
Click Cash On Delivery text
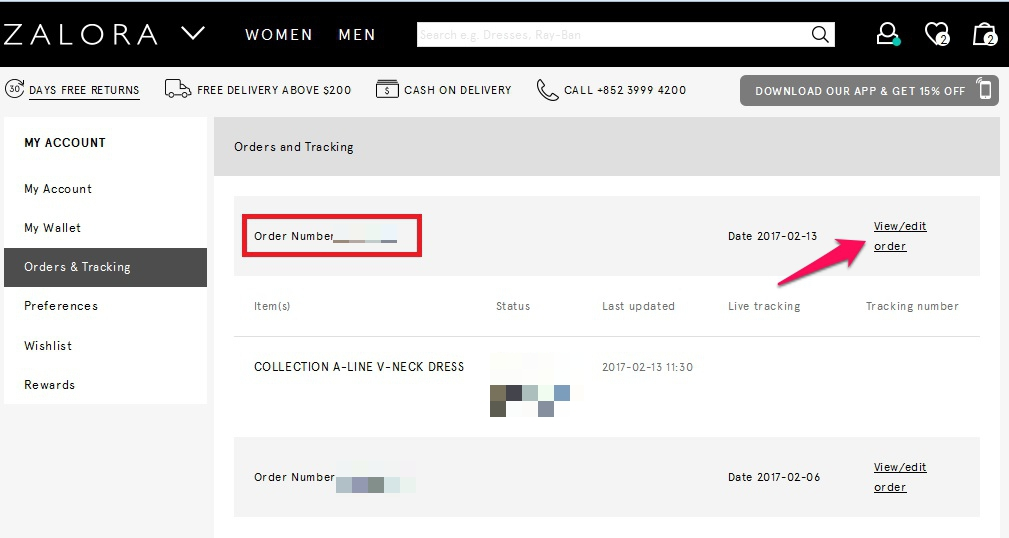point(458,90)
